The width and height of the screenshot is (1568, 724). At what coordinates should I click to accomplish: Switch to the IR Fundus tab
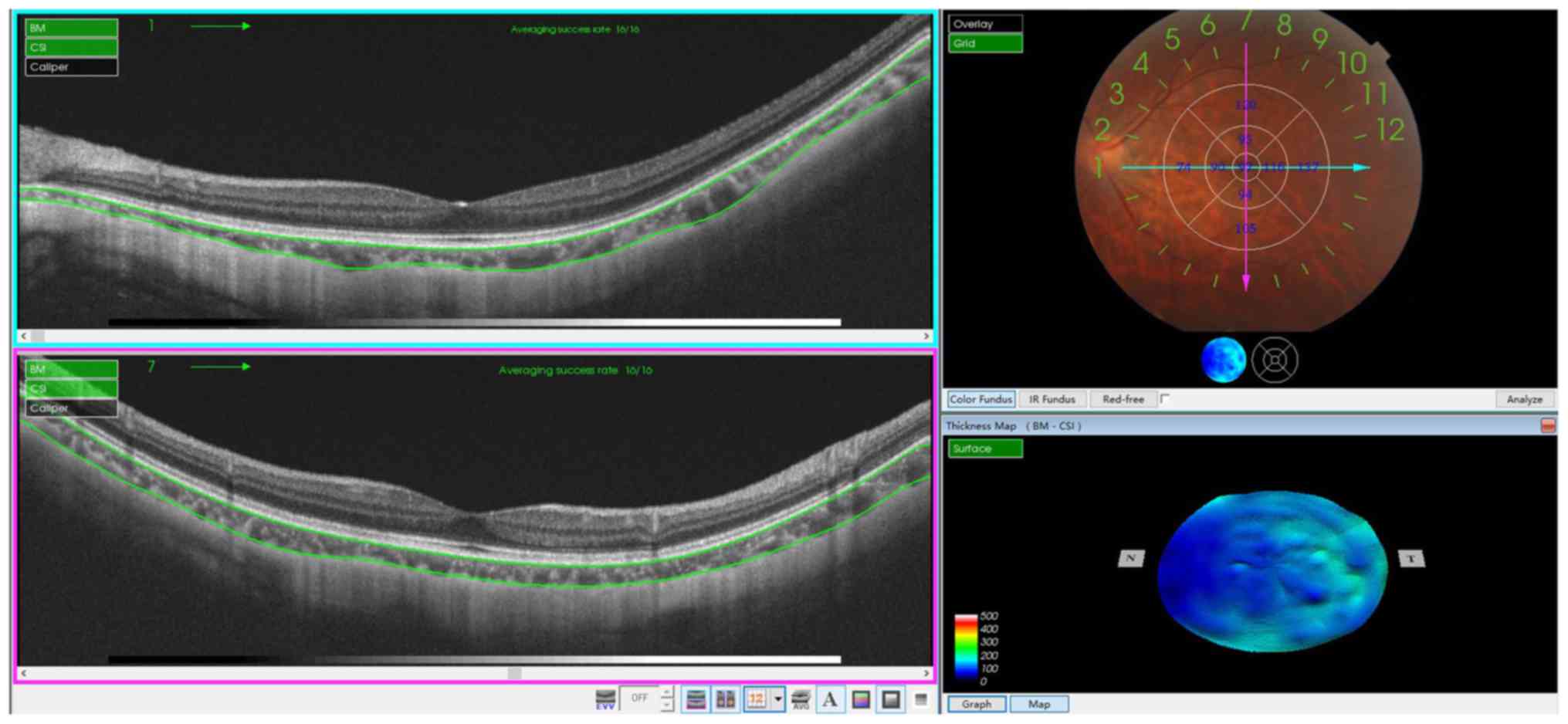point(1052,399)
